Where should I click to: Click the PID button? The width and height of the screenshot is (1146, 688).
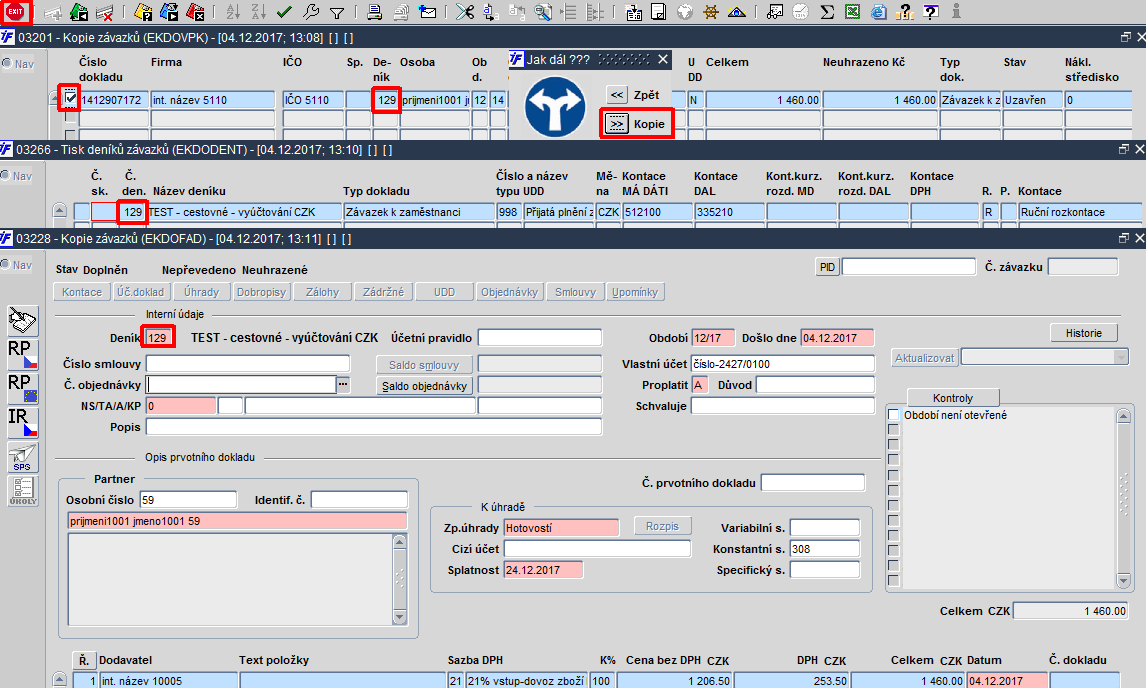(x=827, y=267)
